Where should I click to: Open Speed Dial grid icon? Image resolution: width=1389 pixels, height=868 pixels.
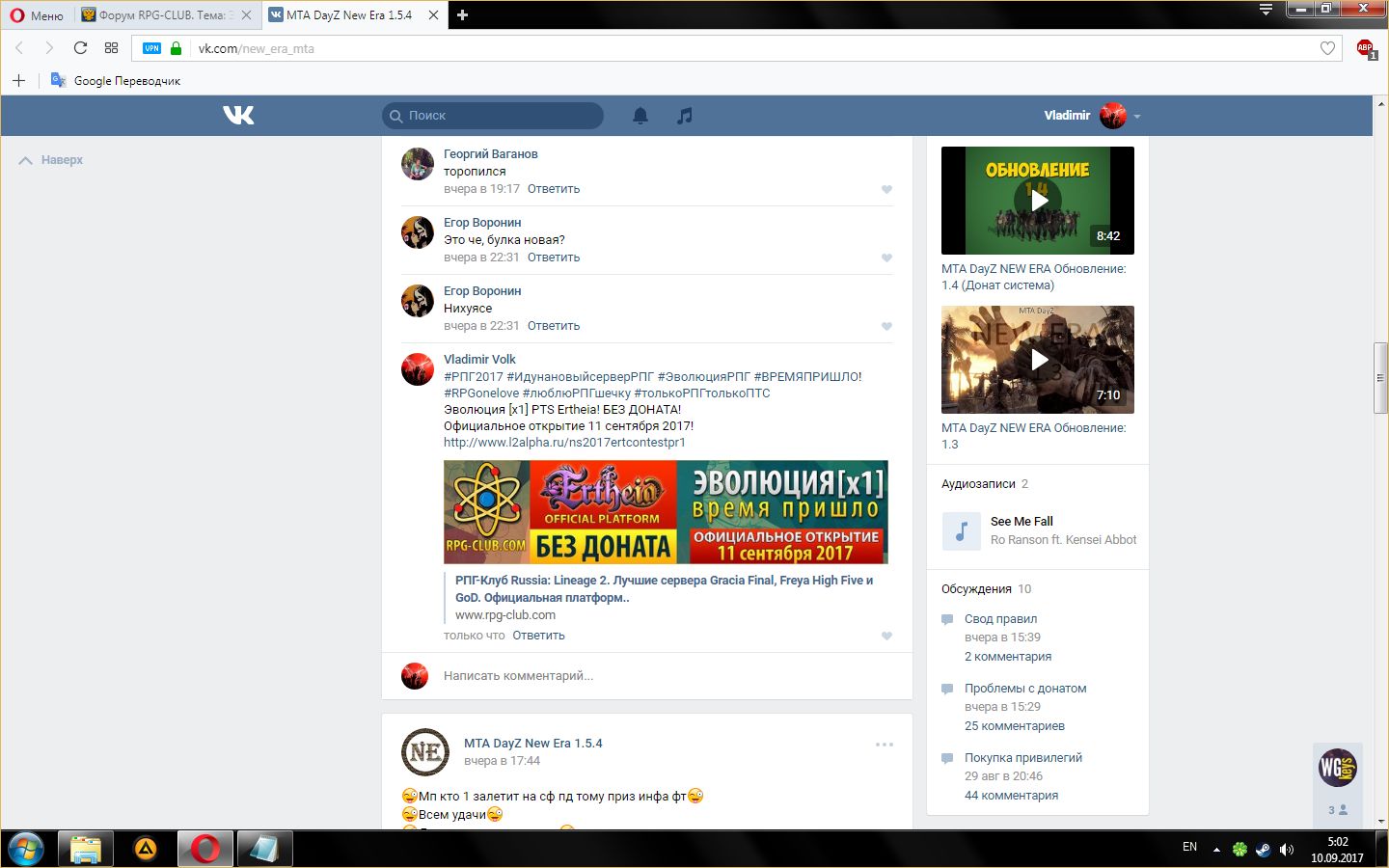tap(111, 48)
